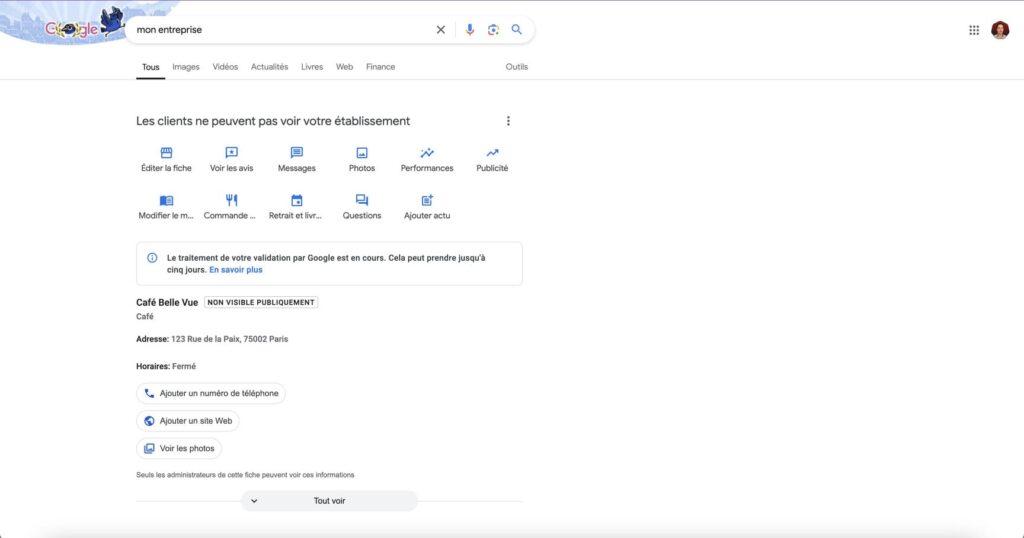
Task: Switch to the Finance tab
Action: pos(380,67)
